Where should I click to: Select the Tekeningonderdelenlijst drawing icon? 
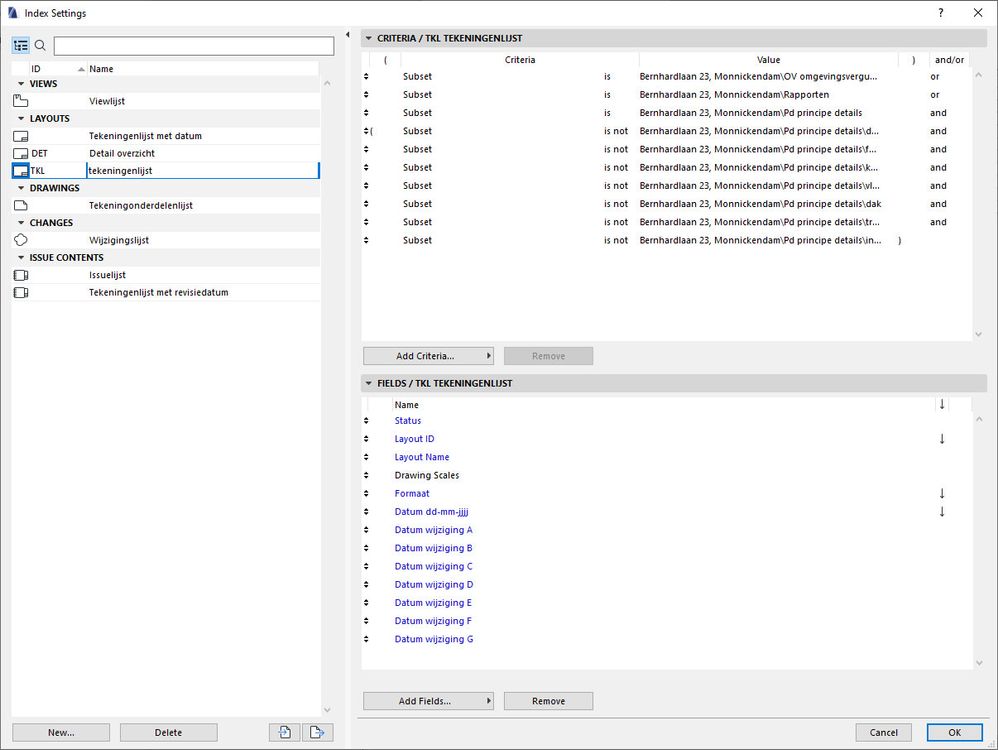click(x=20, y=205)
